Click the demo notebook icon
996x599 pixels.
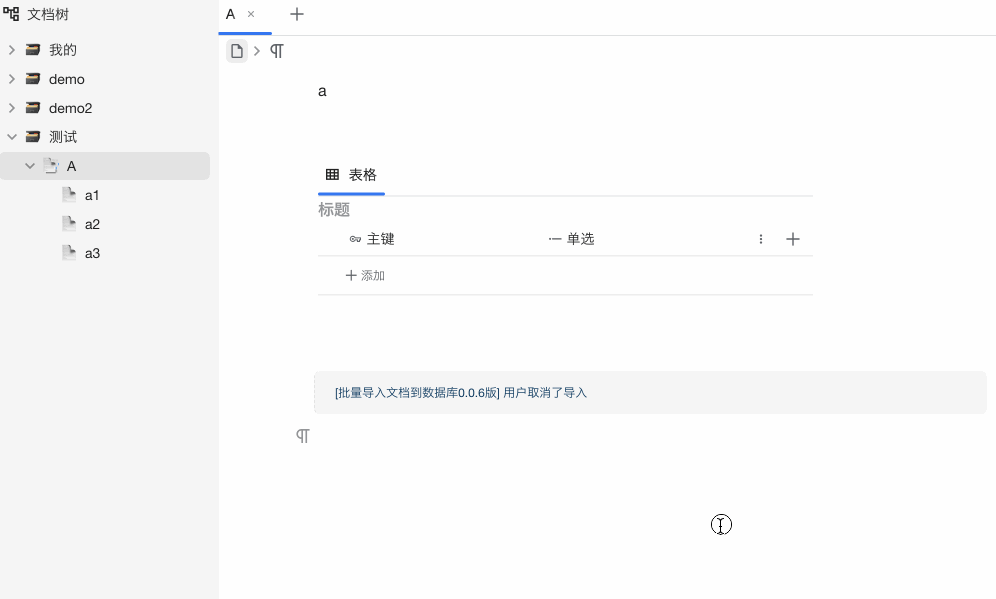[33, 79]
